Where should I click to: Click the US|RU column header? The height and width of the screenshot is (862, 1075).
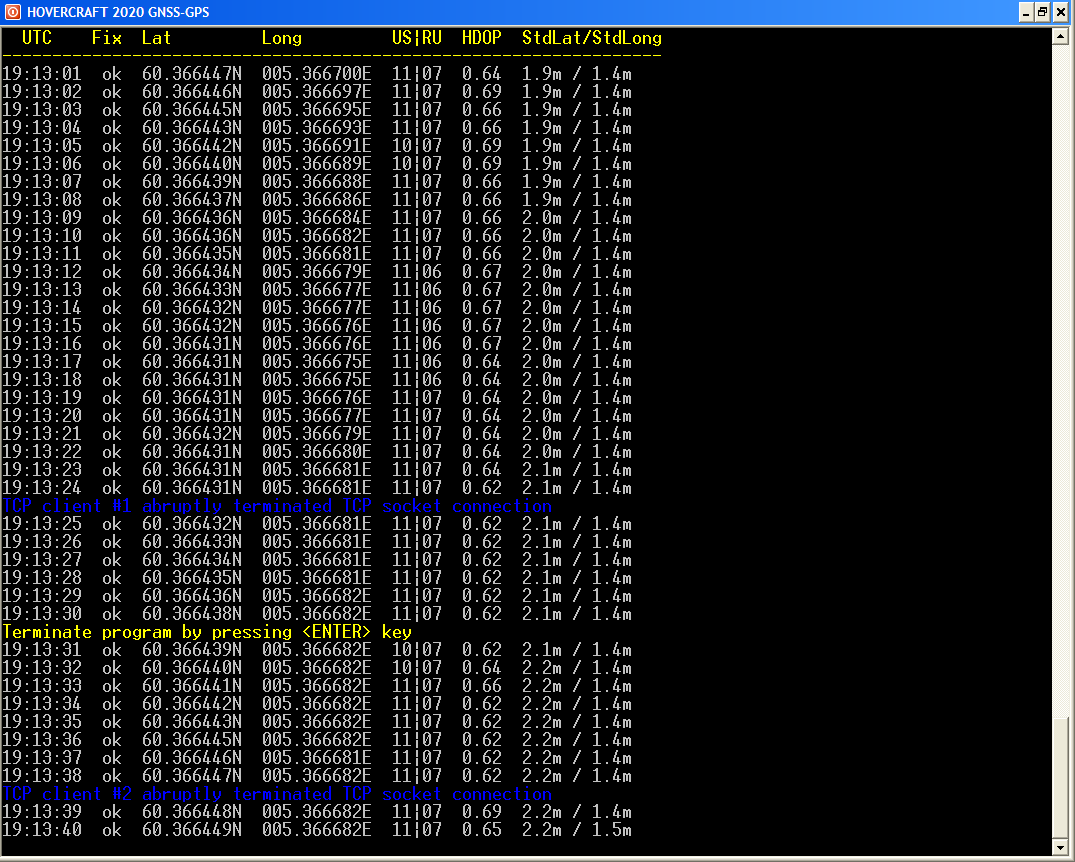coord(416,38)
